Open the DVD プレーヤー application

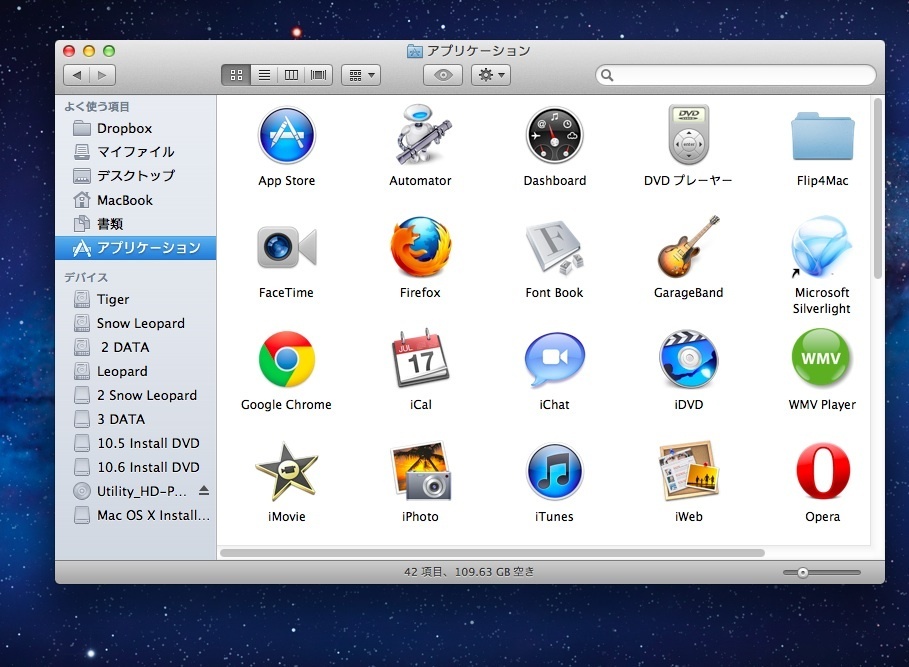pos(688,136)
